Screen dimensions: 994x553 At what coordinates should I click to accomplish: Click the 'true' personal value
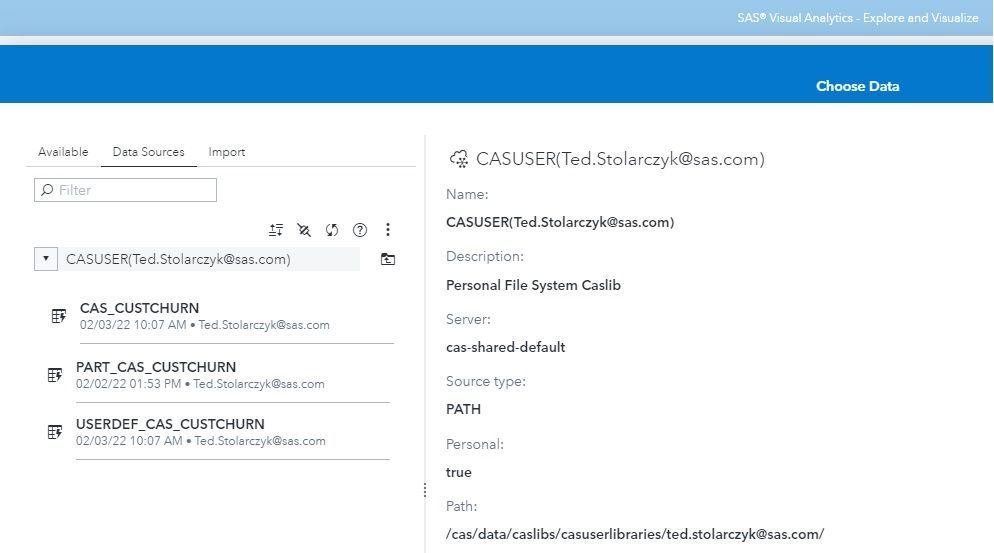(458, 472)
